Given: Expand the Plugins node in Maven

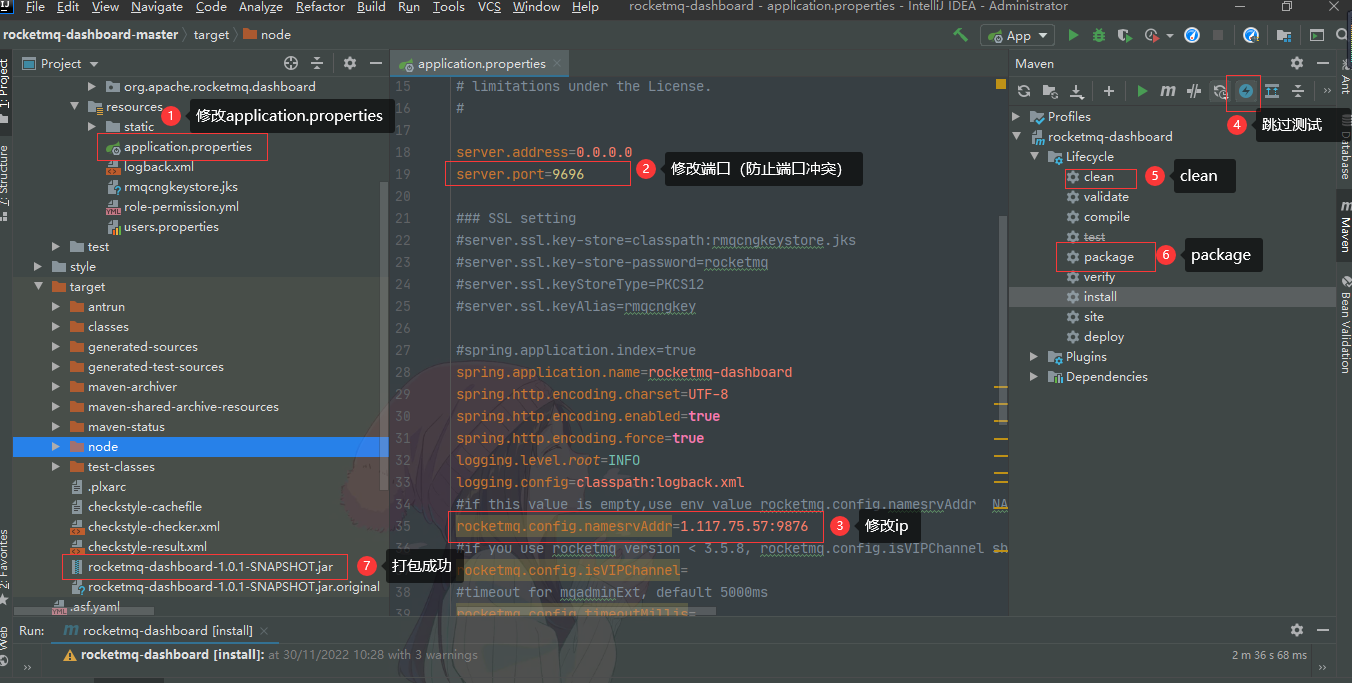Looking at the screenshot, I should click(1035, 357).
